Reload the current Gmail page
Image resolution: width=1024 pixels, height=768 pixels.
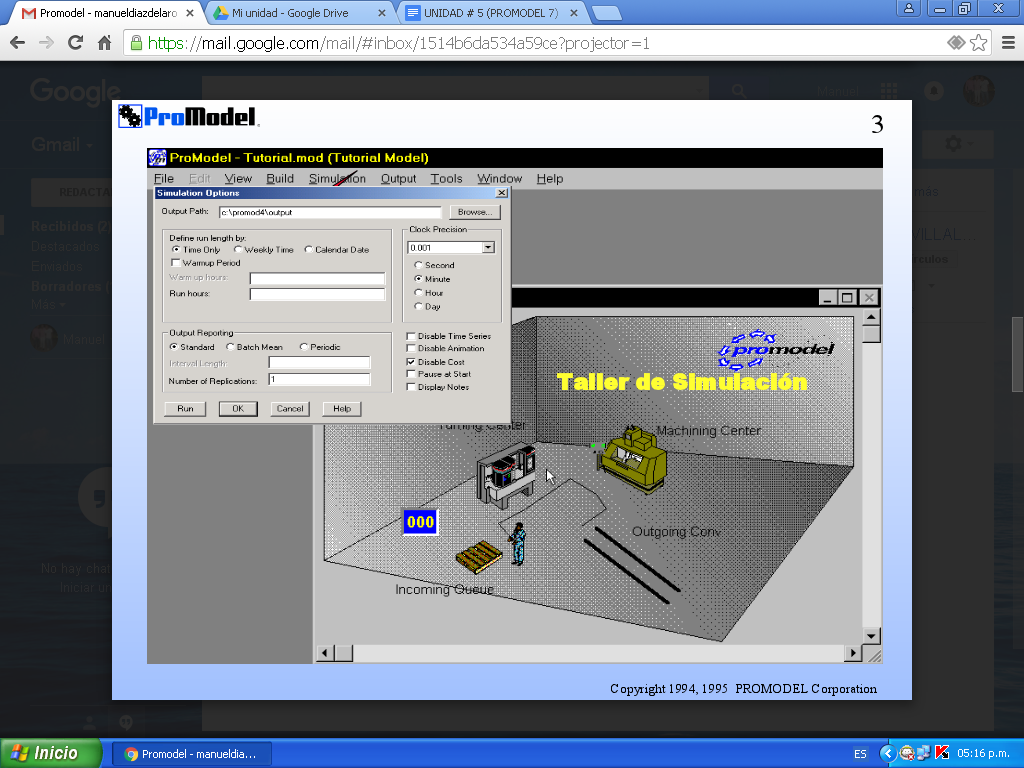click(x=75, y=43)
